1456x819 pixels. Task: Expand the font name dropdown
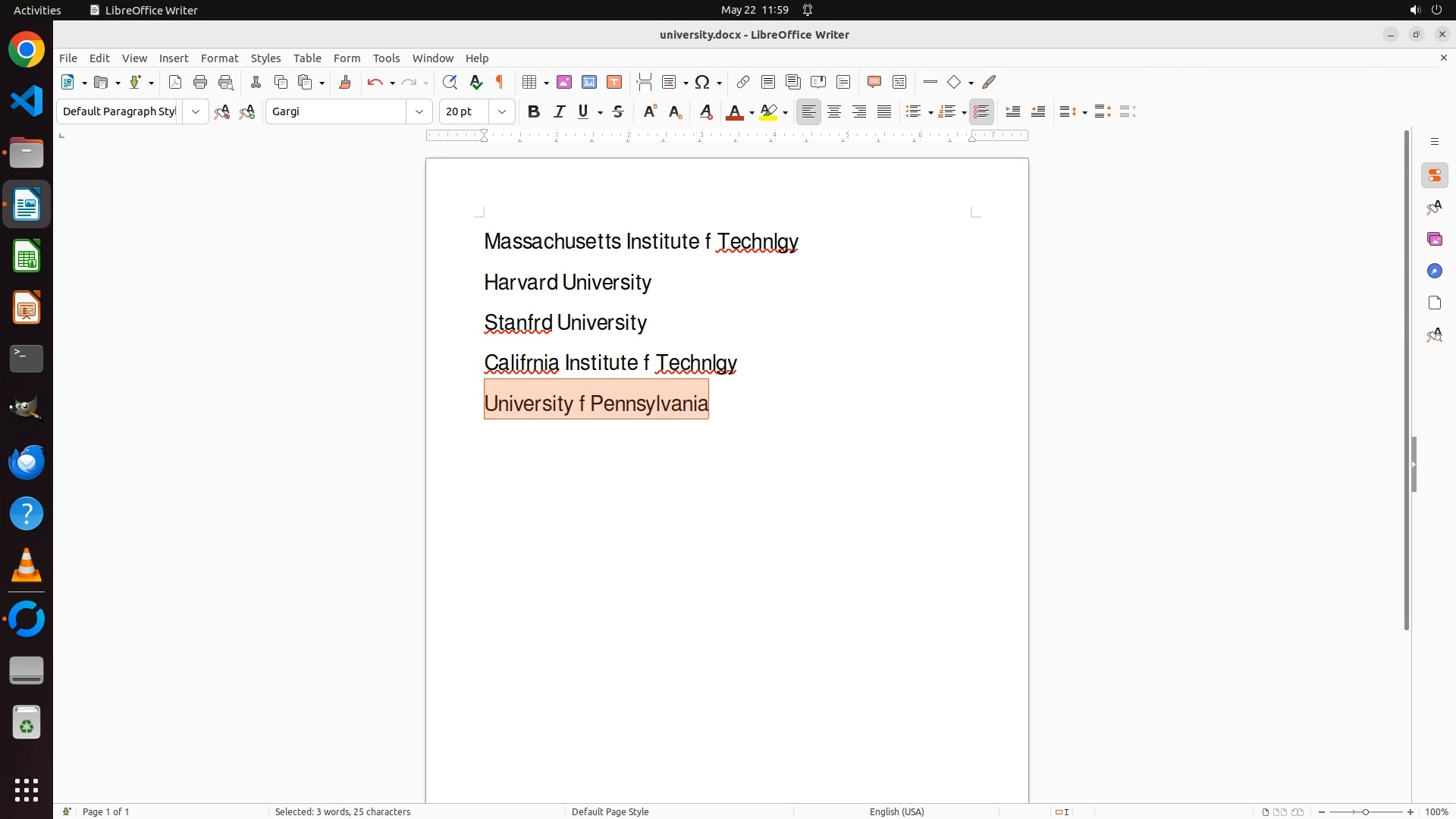click(419, 111)
